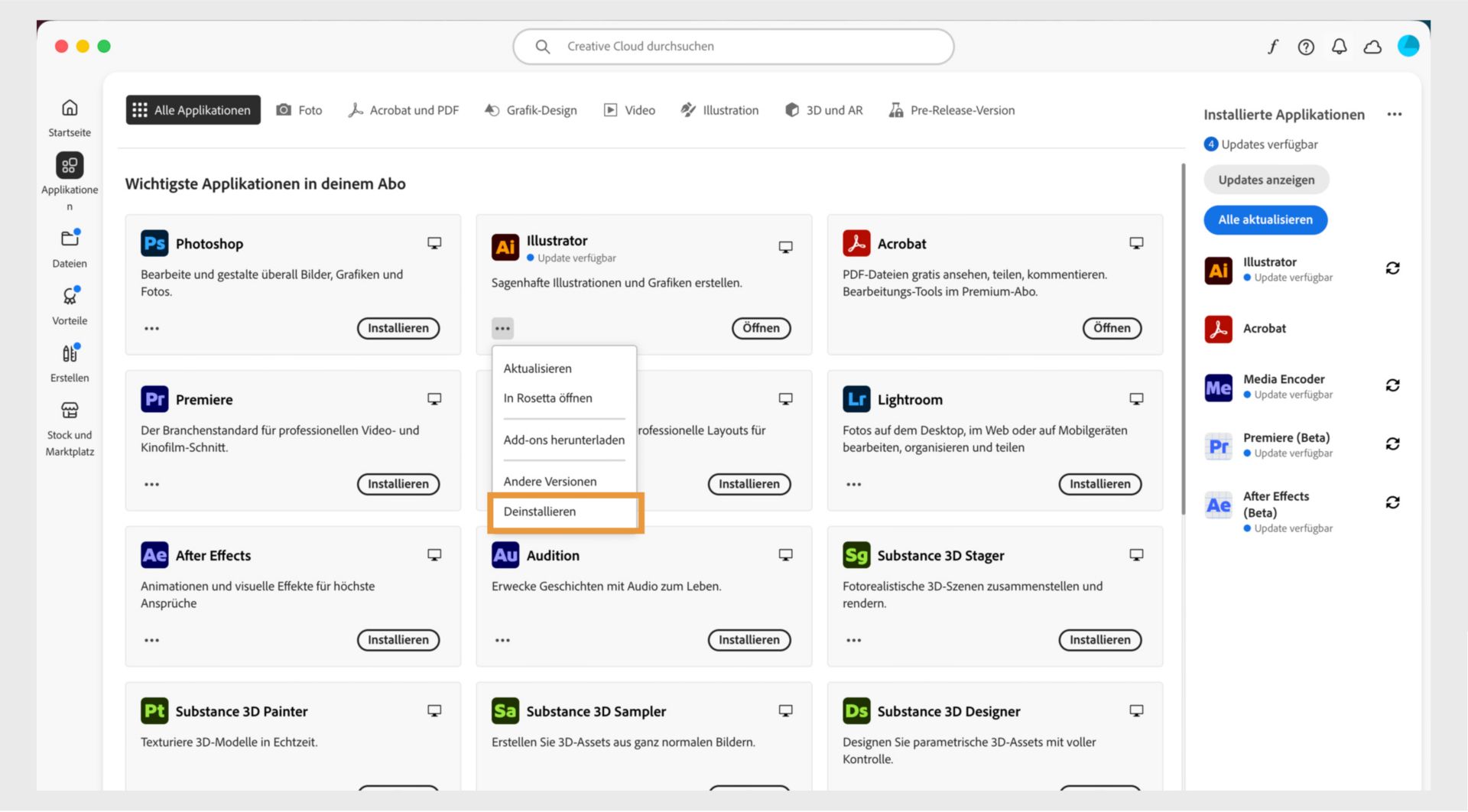Switch to the Video tab
Viewport: 1468px width, 812px height.
pyautogui.click(x=629, y=110)
